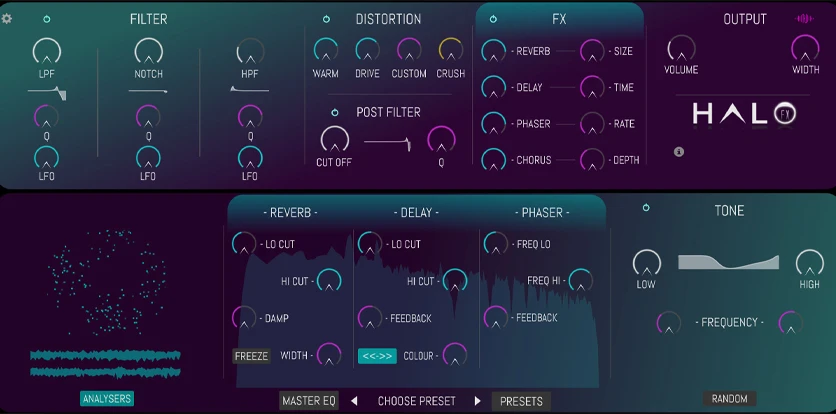Select the DELAY tab
This screenshot has height=414, width=836.
pos(416,213)
